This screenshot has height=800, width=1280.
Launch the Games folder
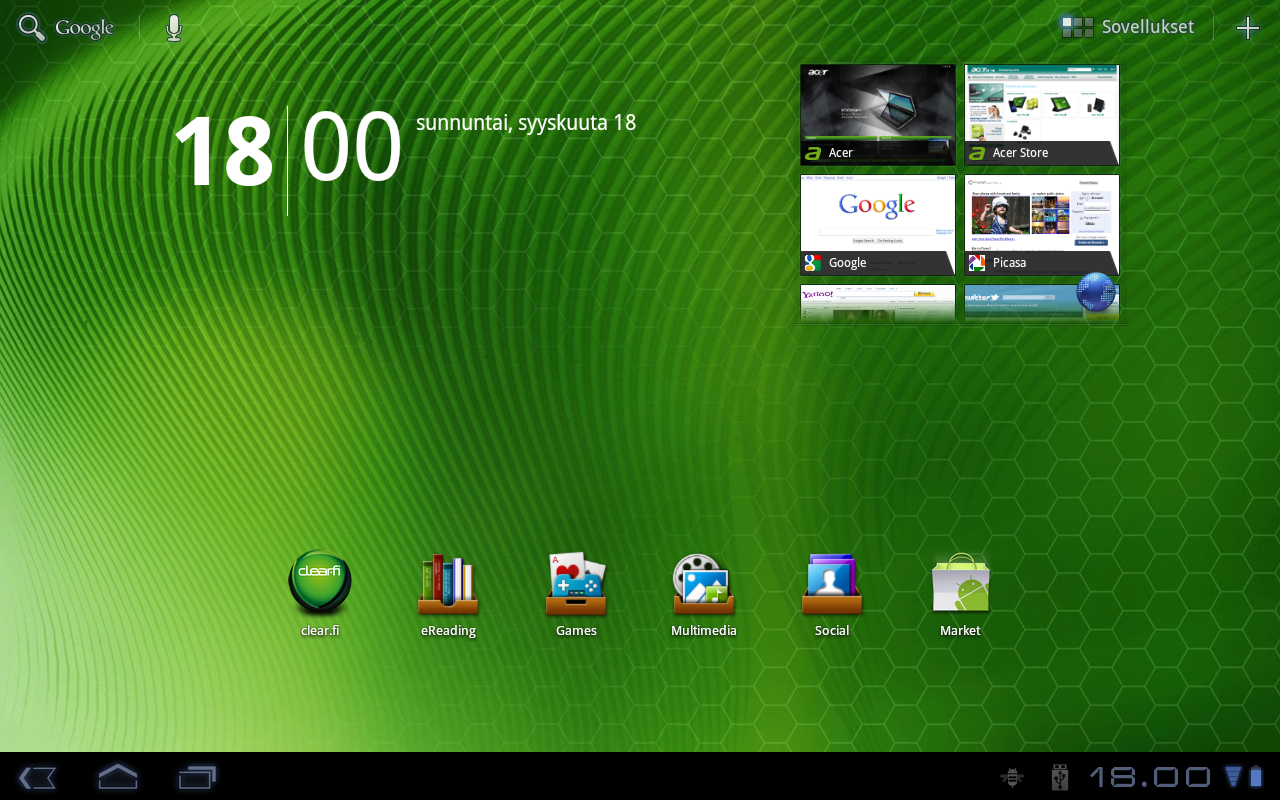pos(576,594)
